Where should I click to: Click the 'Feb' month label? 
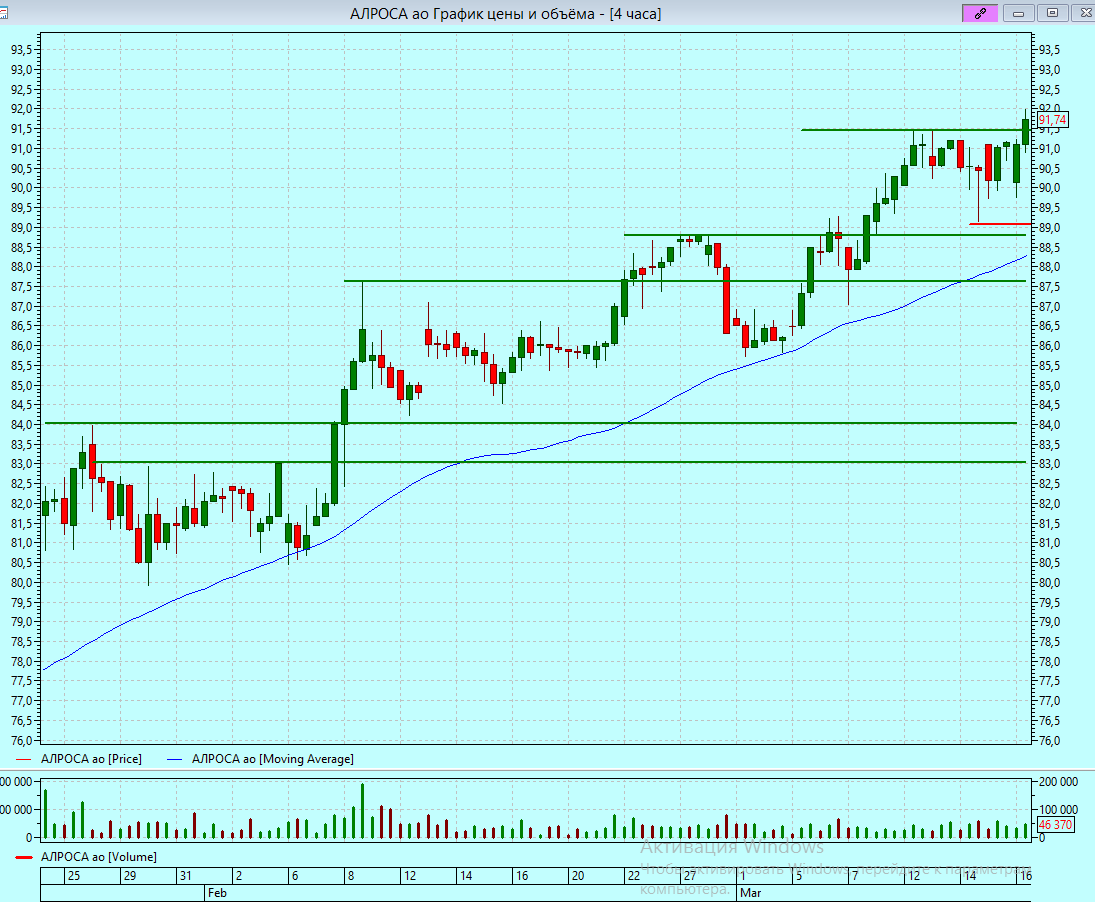(x=217, y=893)
